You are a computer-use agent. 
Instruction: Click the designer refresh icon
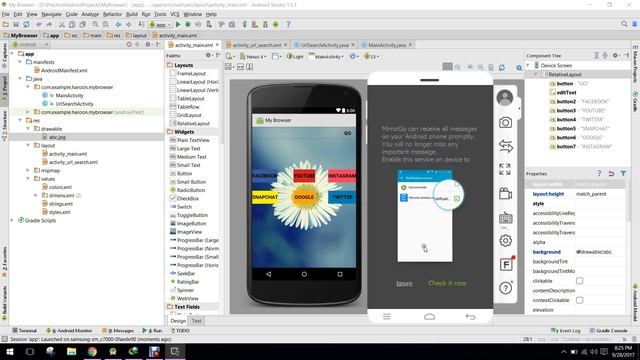pyautogui.click(x=502, y=67)
